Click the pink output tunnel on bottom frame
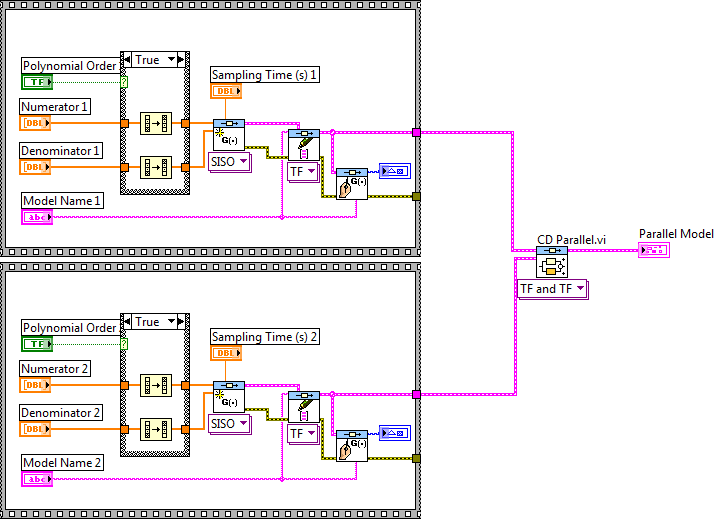The image size is (716, 519). tap(416, 394)
